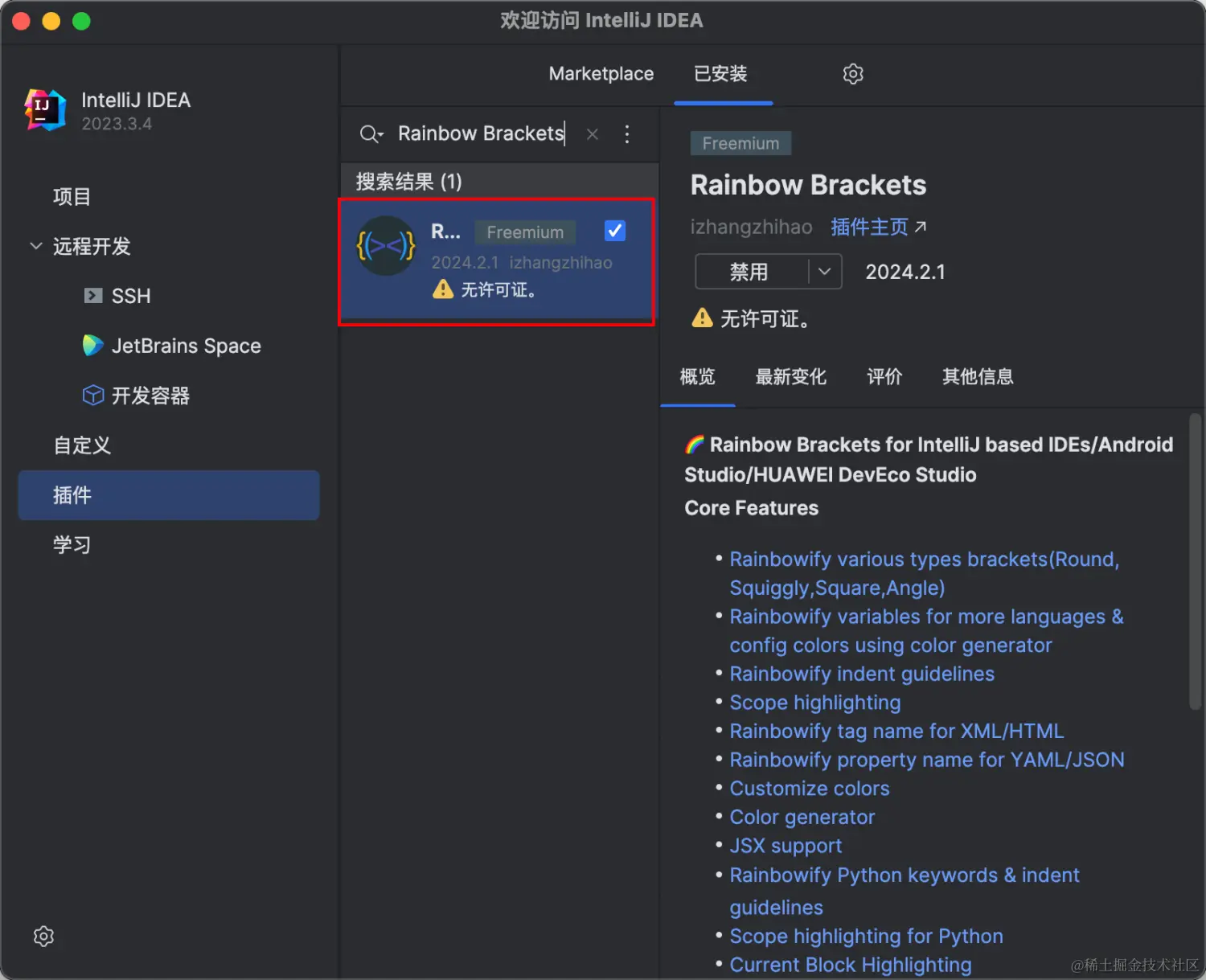Click the 禁用 button
Image resolution: width=1206 pixels, height=980 pixels.
pos(749,272)
